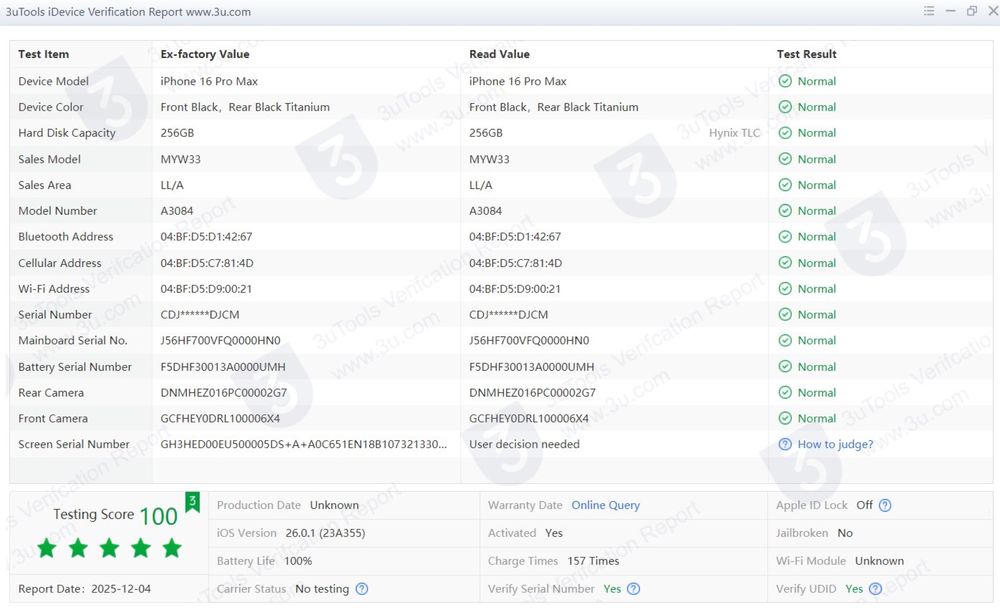Click the green check icon in Wi-Fi Address row
This screenshot has height=610, width=1000.
point(785,288)
